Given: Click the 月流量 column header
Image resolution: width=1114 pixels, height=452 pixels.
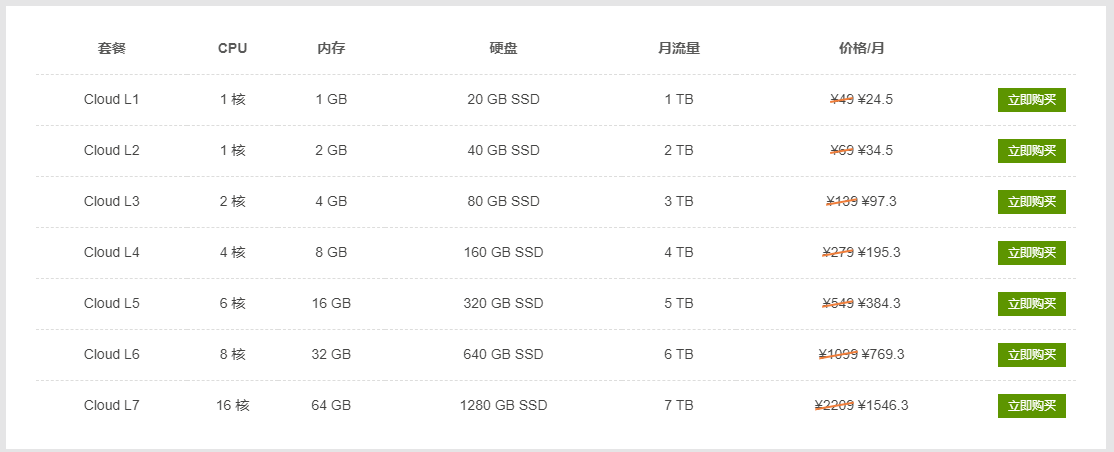Looking at the screenshot, I should tap(679, 48).
